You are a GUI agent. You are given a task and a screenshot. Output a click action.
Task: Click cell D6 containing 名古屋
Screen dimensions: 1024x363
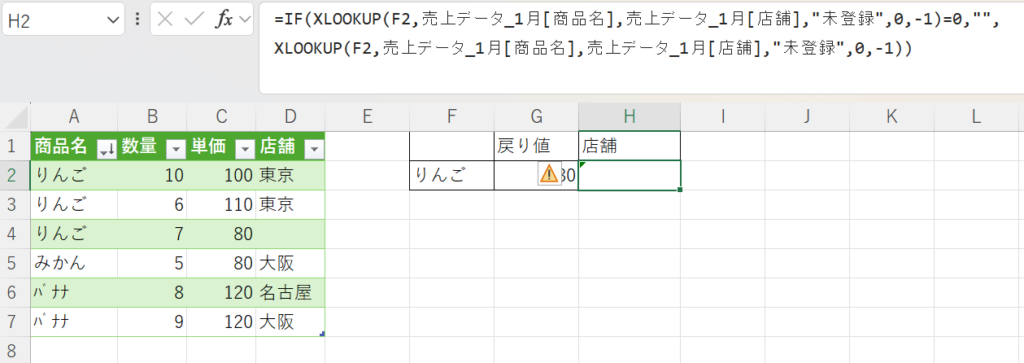coord(291,292)
